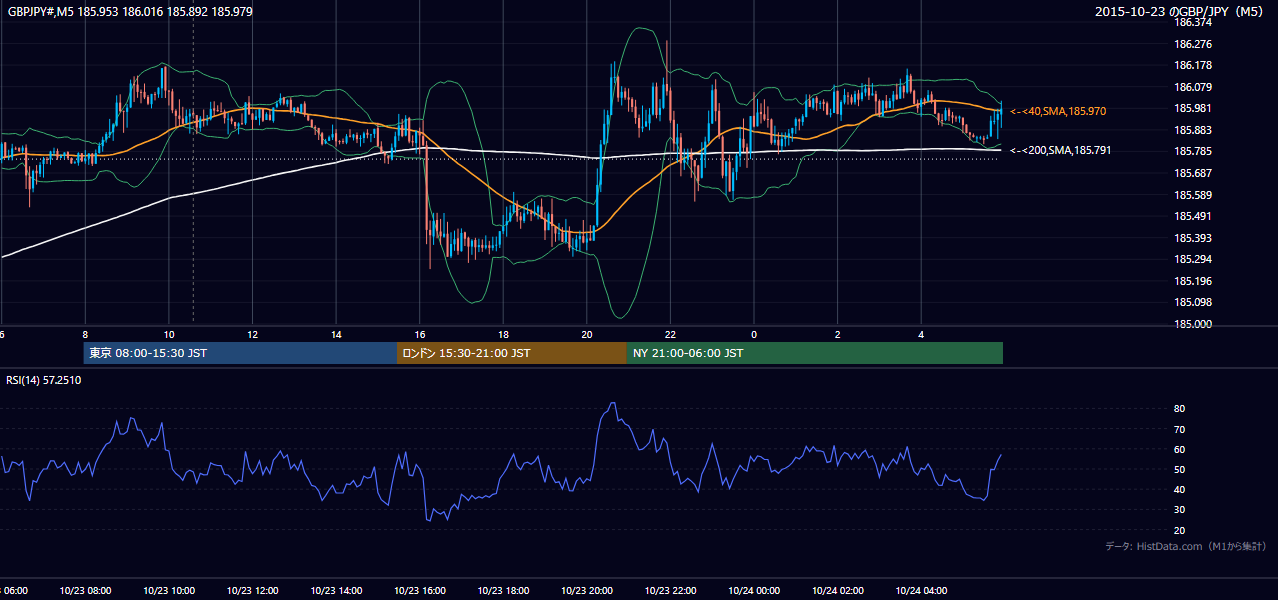The height and width of the screenshot is (600, 1278).
Task: Click the 185.687 price axis label
Action: coord(1193,173)
